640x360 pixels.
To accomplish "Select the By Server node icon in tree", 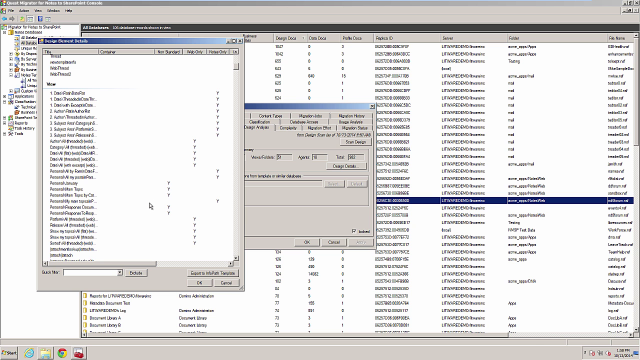I will pos(17,59).
